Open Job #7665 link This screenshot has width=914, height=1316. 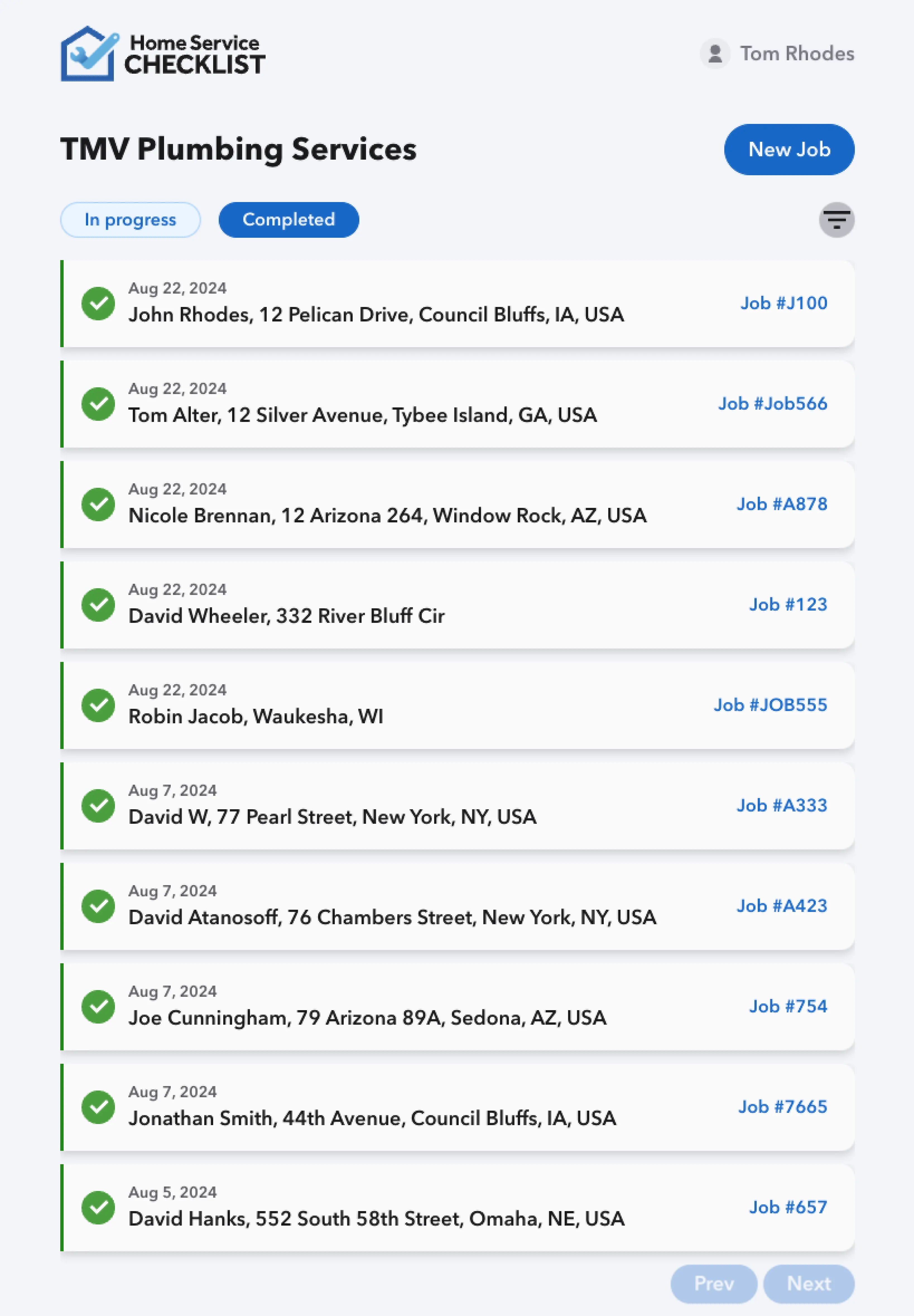[782, 1106]
